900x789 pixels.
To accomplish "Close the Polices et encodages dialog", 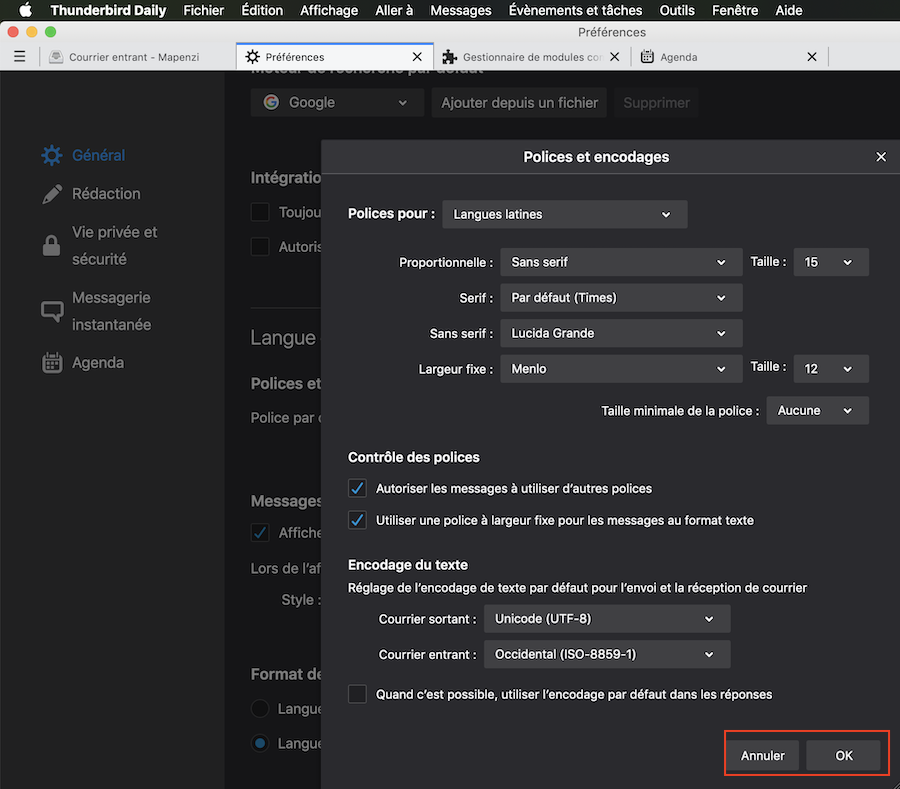I will click(x=881, y=157).
